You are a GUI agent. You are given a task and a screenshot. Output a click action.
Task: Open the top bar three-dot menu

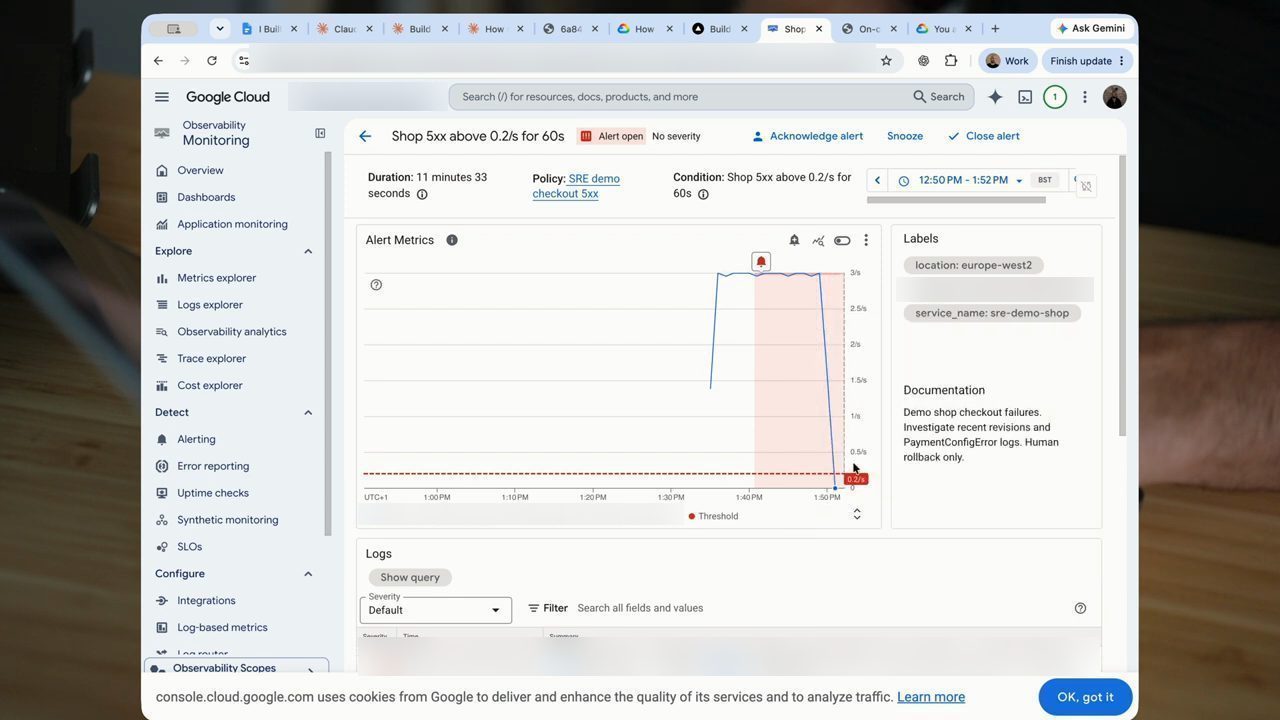point(1084,97)
